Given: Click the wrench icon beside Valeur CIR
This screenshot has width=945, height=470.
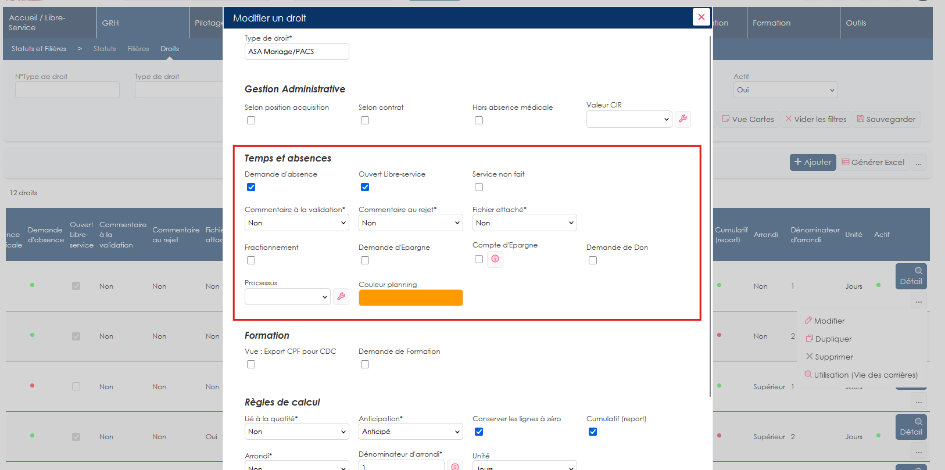Looking at the screenshot, I should coord(682,119).
